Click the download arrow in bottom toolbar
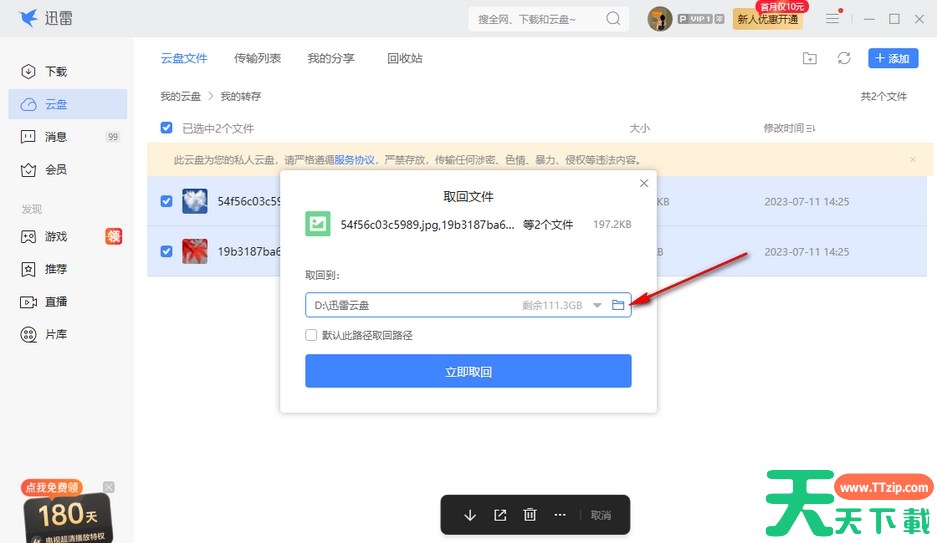Viewport: 938px width, 543px height. click(x=470, y=515)
